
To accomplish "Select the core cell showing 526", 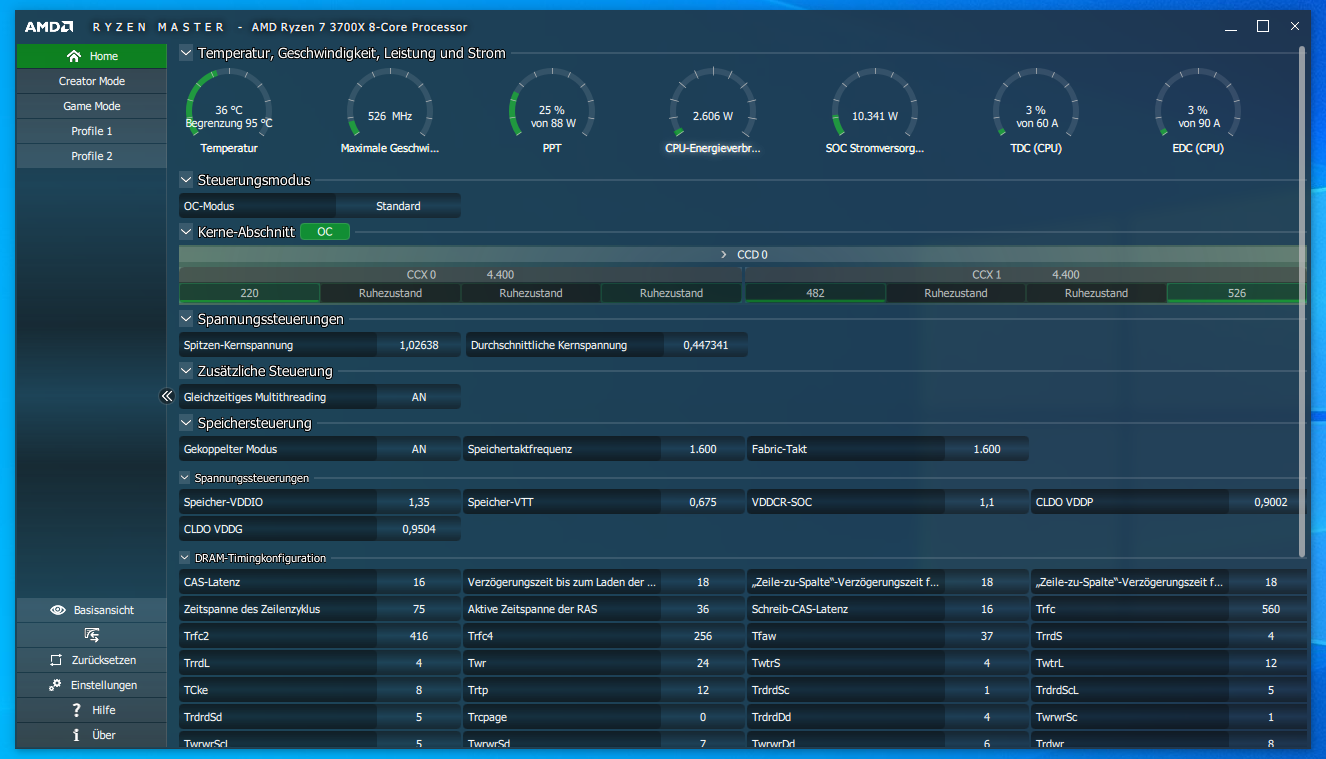I will (1236, 293).
